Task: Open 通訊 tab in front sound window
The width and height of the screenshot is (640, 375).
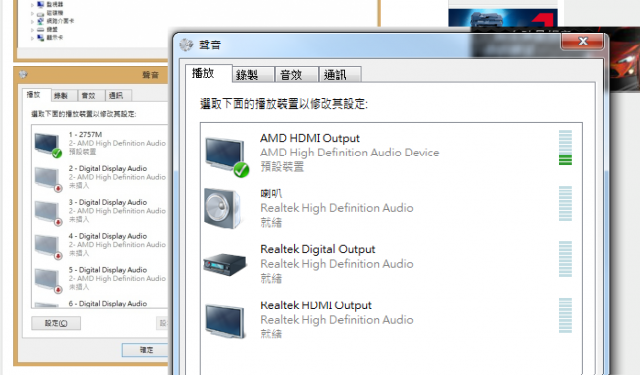Action: 340,75
